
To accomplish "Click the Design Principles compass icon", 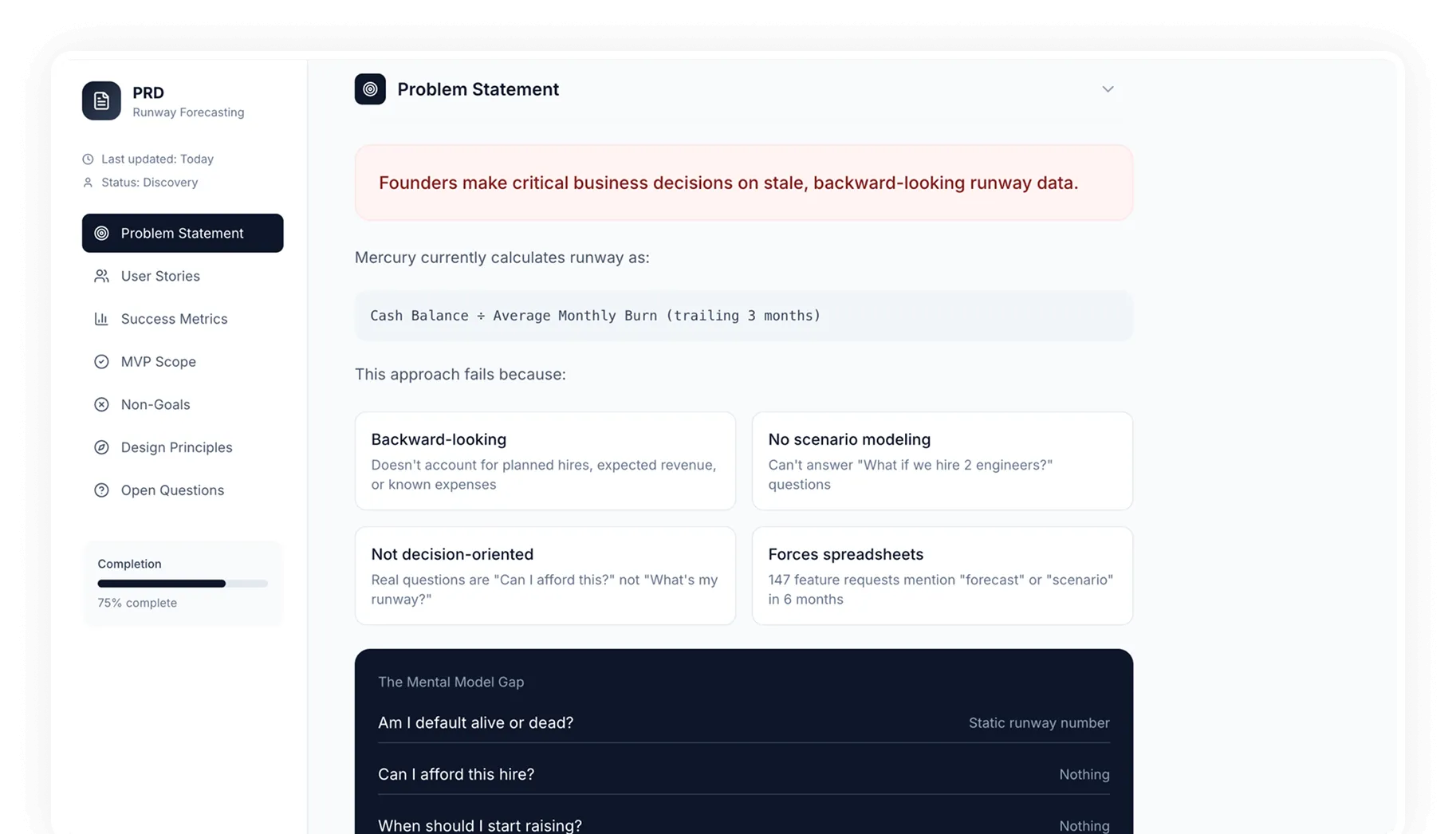I will (x=101, y=447).
